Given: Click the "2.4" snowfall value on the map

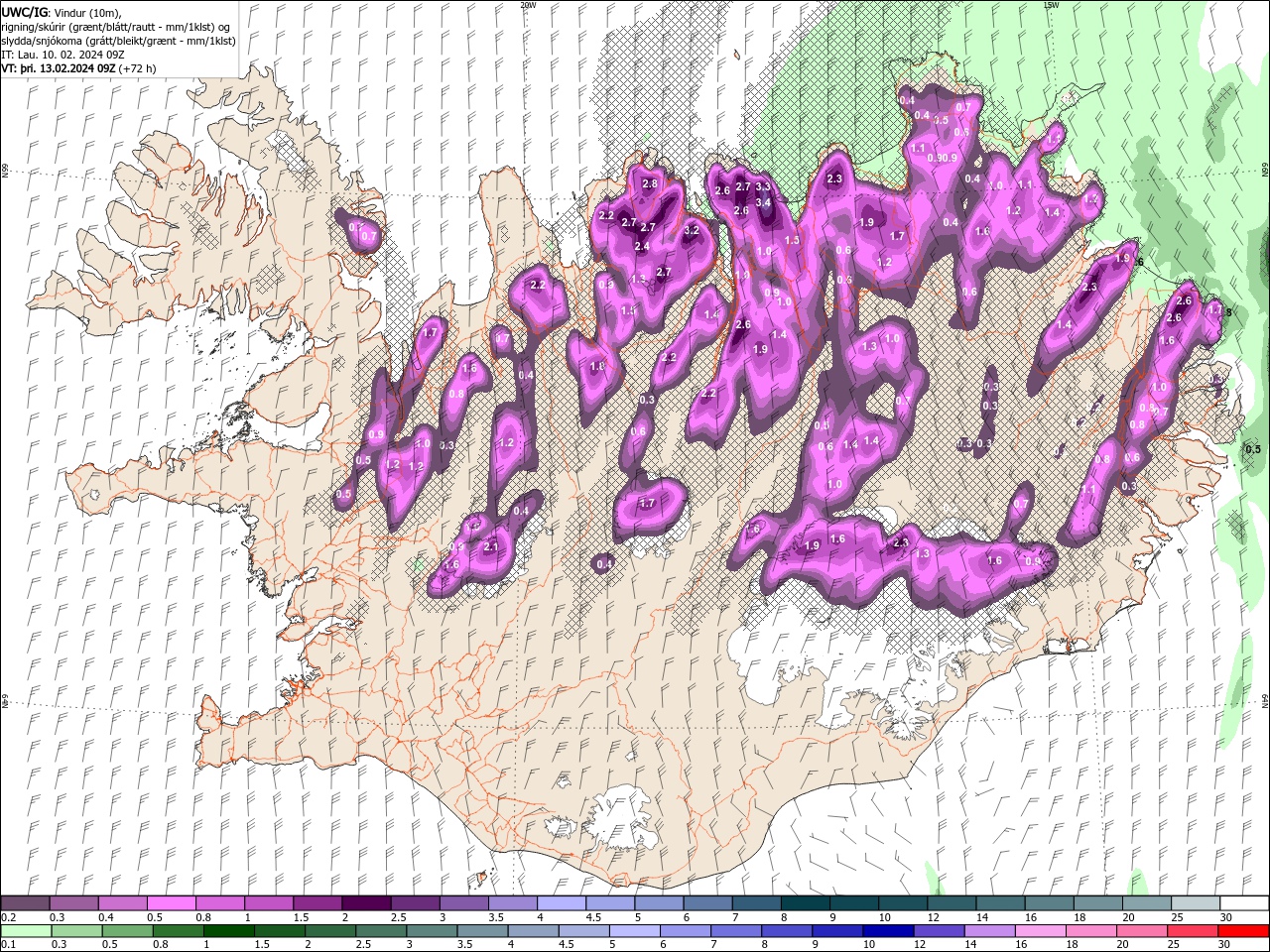Looking at the screenshot, I should click(x=642, y=246).
